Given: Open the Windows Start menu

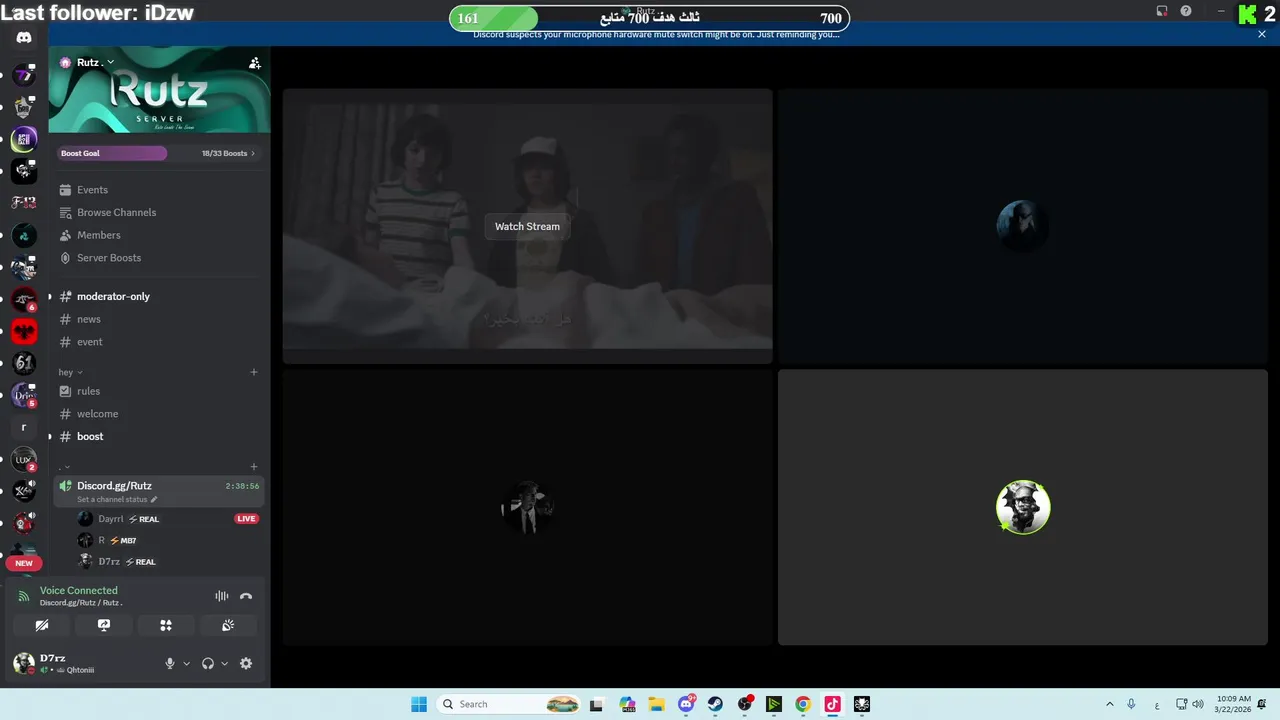Looking at the screenshot, I should 419,704.
